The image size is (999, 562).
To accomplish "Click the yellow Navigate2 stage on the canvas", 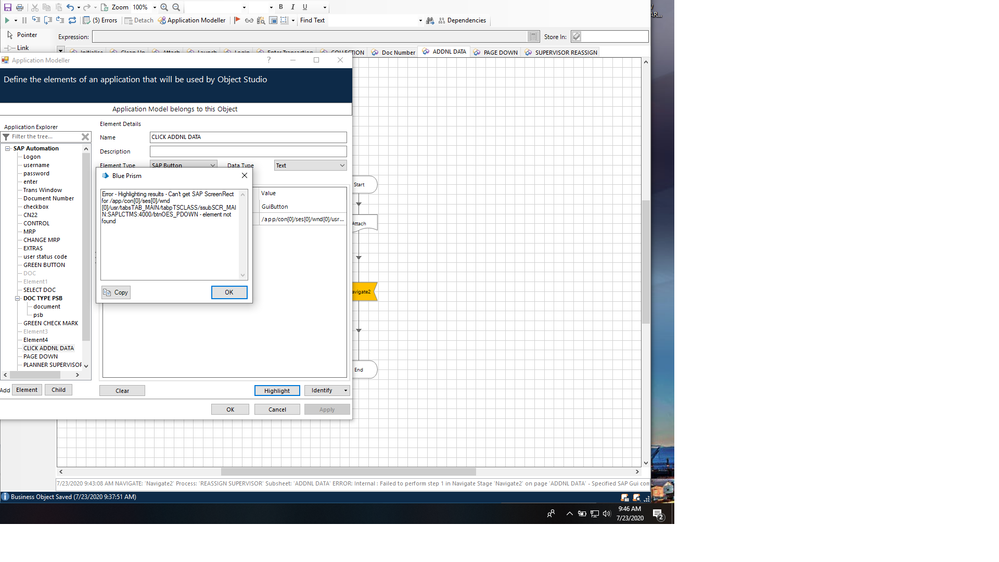I will point(364,292).
